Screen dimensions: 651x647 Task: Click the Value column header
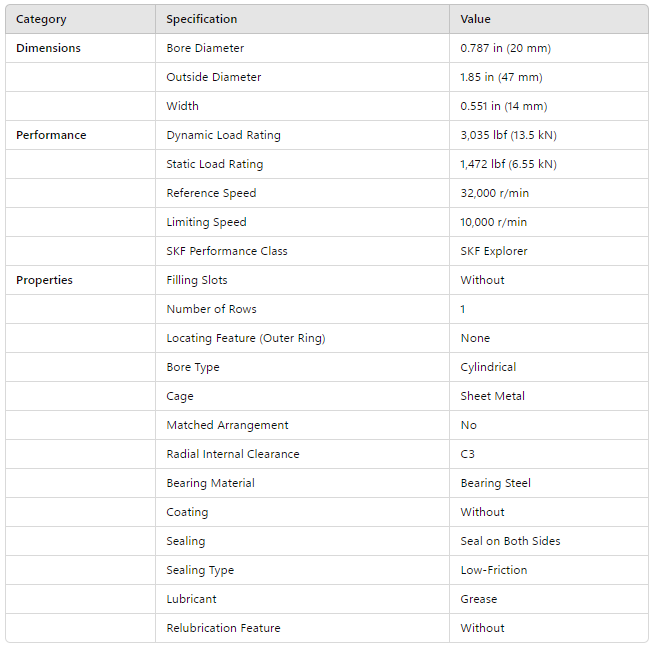click(x=475, y=19)
